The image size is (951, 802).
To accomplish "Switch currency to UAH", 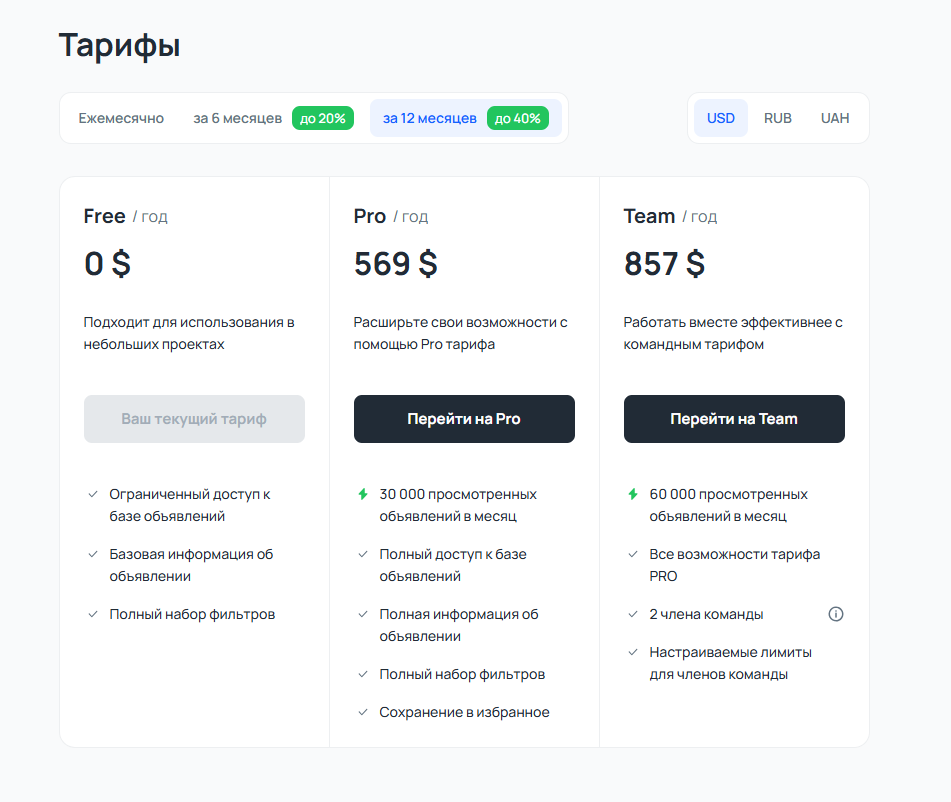I will click(835, 118).
